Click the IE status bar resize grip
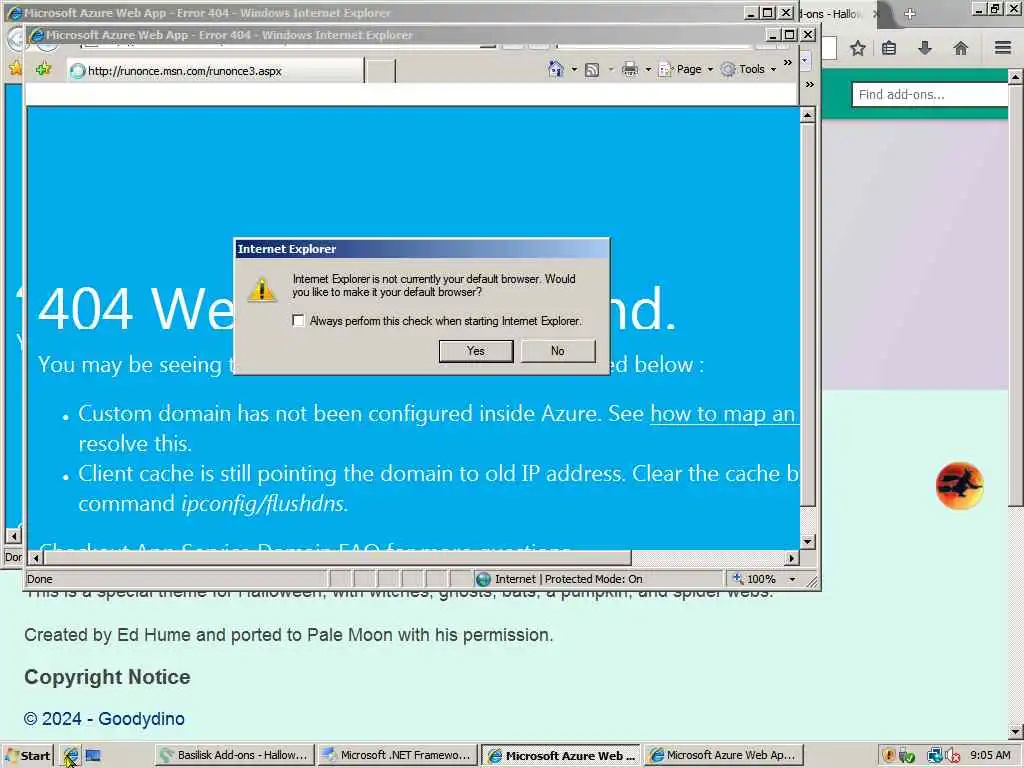This screenshot has height=768, width=1024. coord(812,581)
